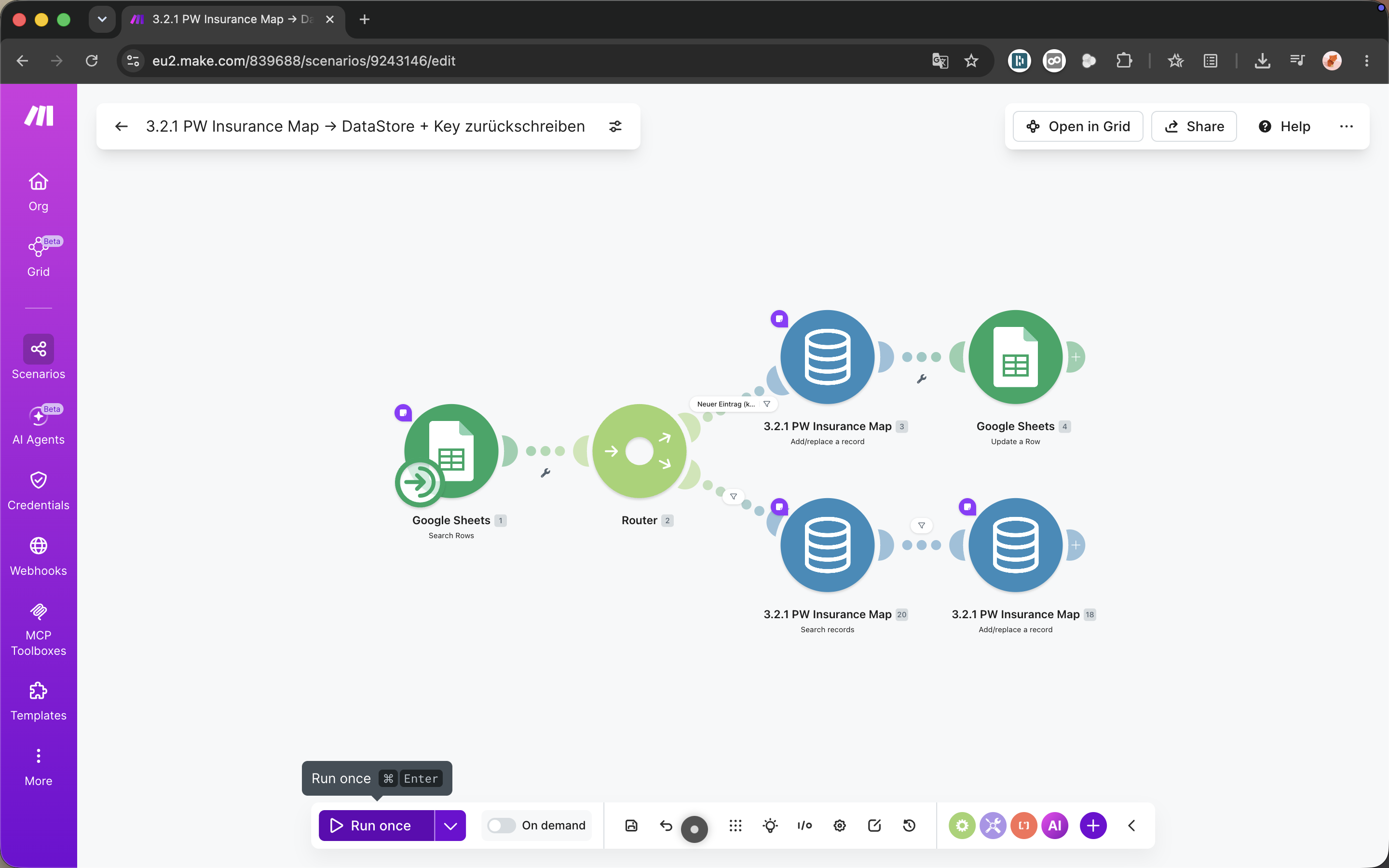Toggle the On demand scheduling switch
This screenshot has width=1389, height=868.
tap(501, 826)
